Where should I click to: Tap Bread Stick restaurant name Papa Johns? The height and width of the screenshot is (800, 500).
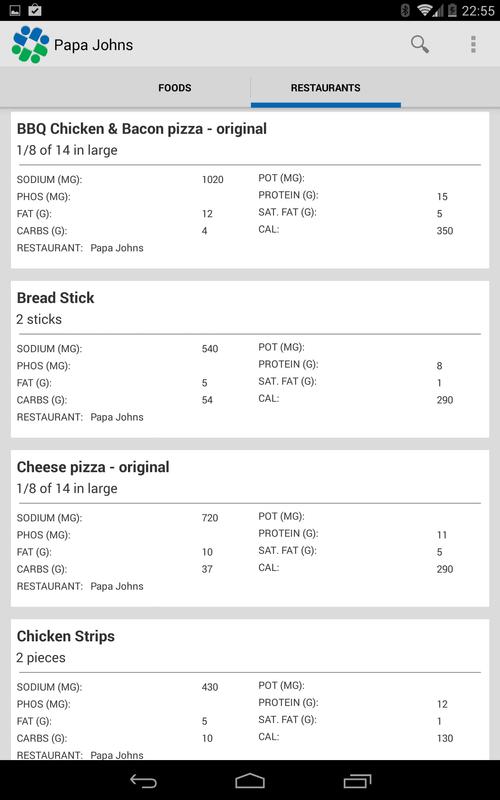pyautogui.click(x=117, y=417)
